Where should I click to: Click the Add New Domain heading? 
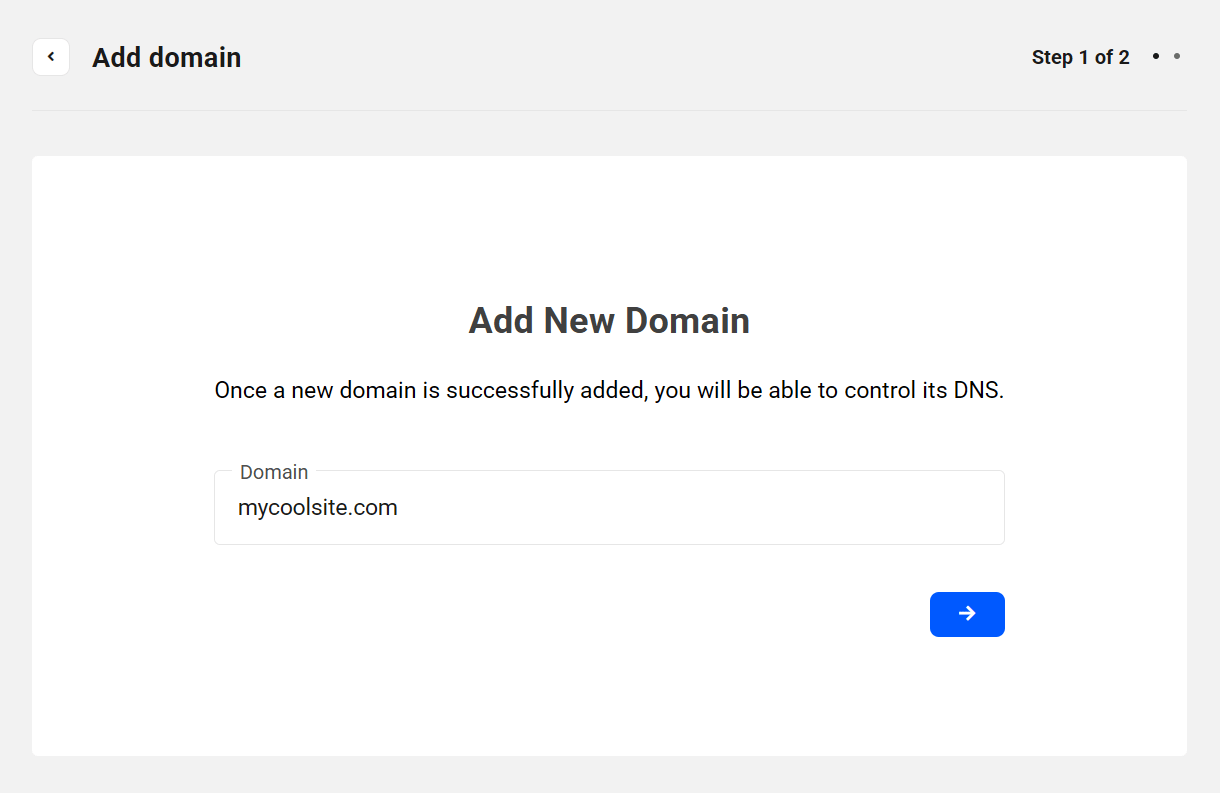pos(609,321)
